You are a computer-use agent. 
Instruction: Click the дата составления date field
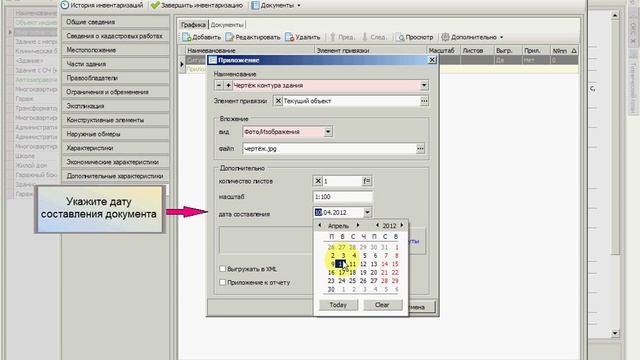pos(338,212)
